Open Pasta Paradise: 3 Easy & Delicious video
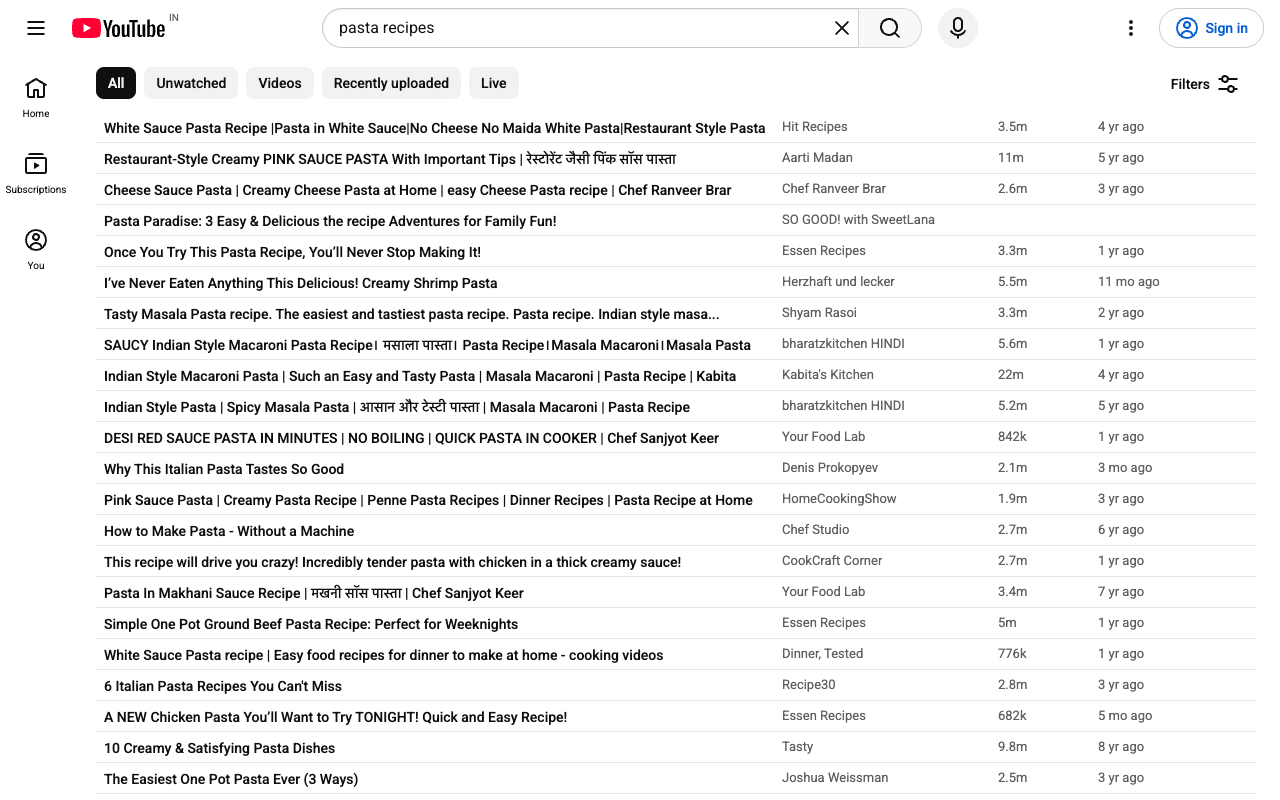Image resolution: width=1280 pixels, height=800 pixels. coord(330,221)
